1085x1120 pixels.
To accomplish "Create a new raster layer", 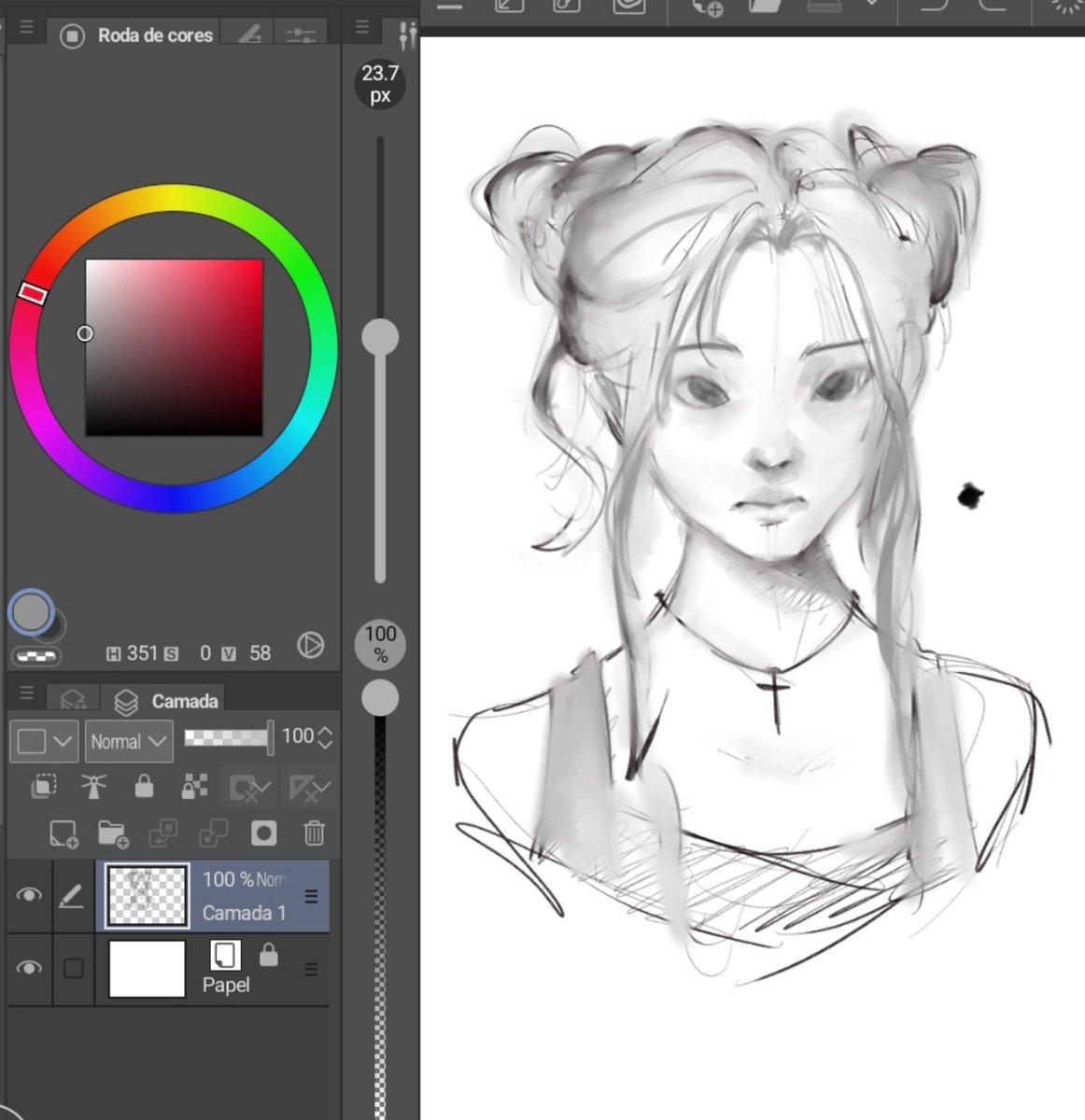I will tap(63, 833).
